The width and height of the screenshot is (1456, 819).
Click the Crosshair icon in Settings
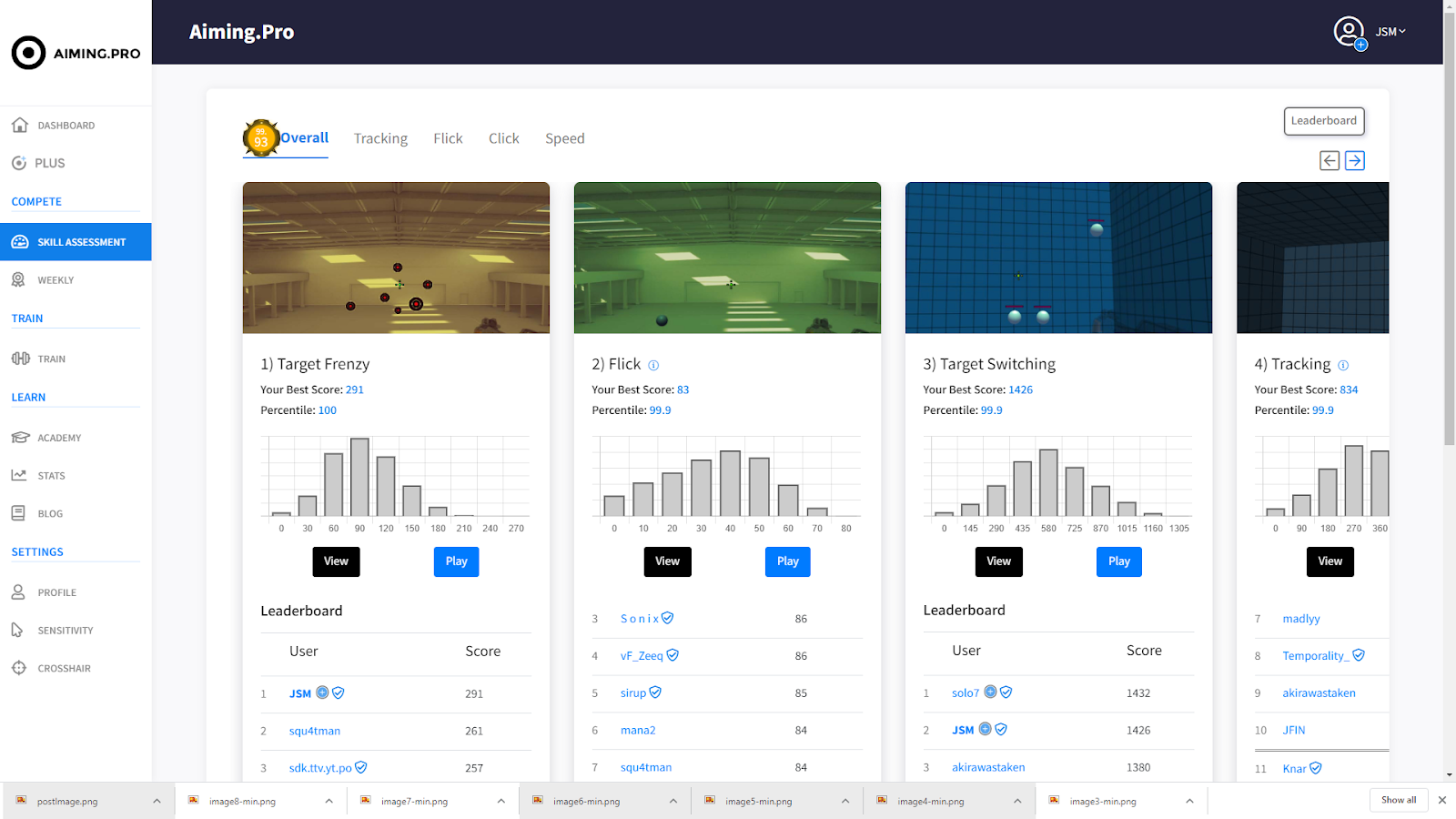[19, 668]
